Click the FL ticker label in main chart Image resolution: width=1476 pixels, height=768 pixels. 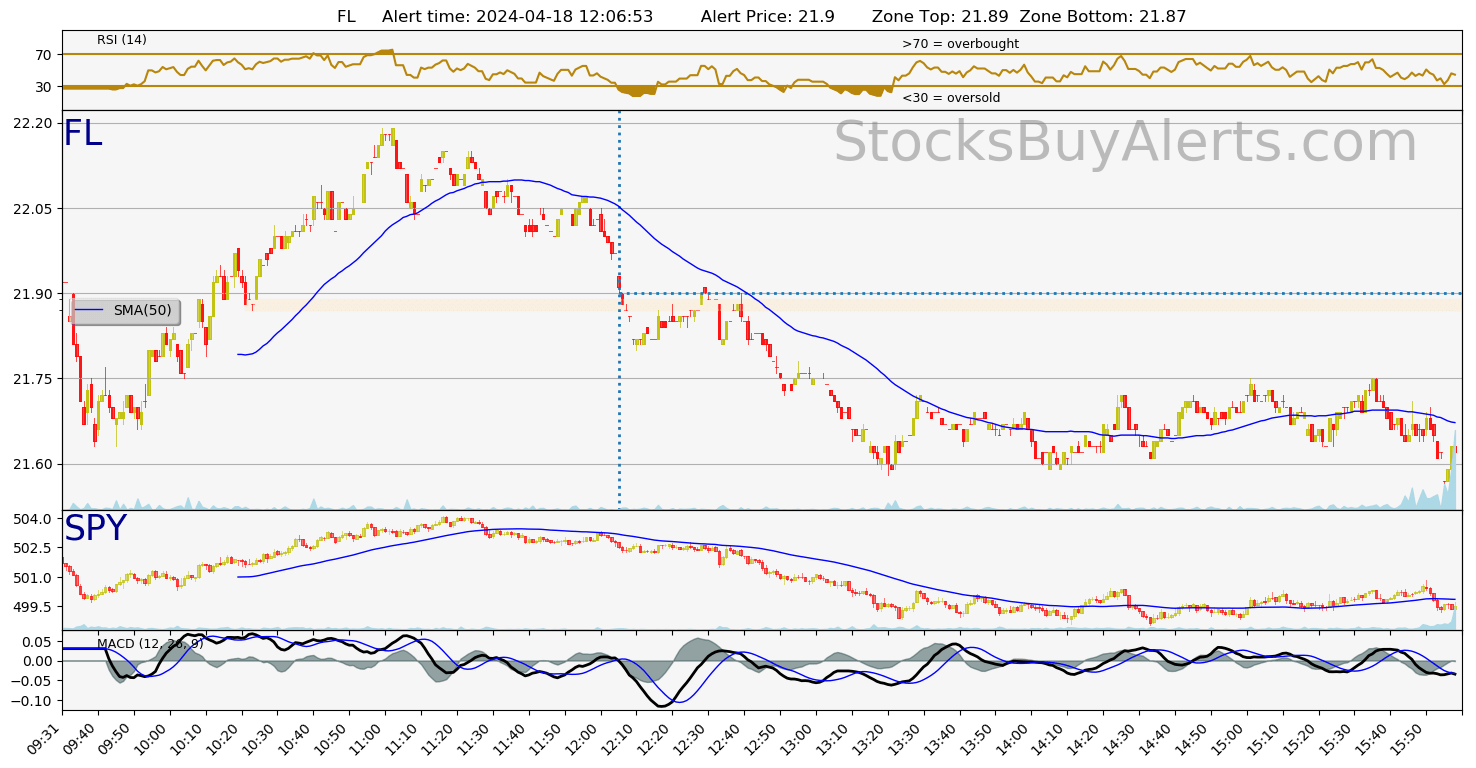(x=83, y=134)
